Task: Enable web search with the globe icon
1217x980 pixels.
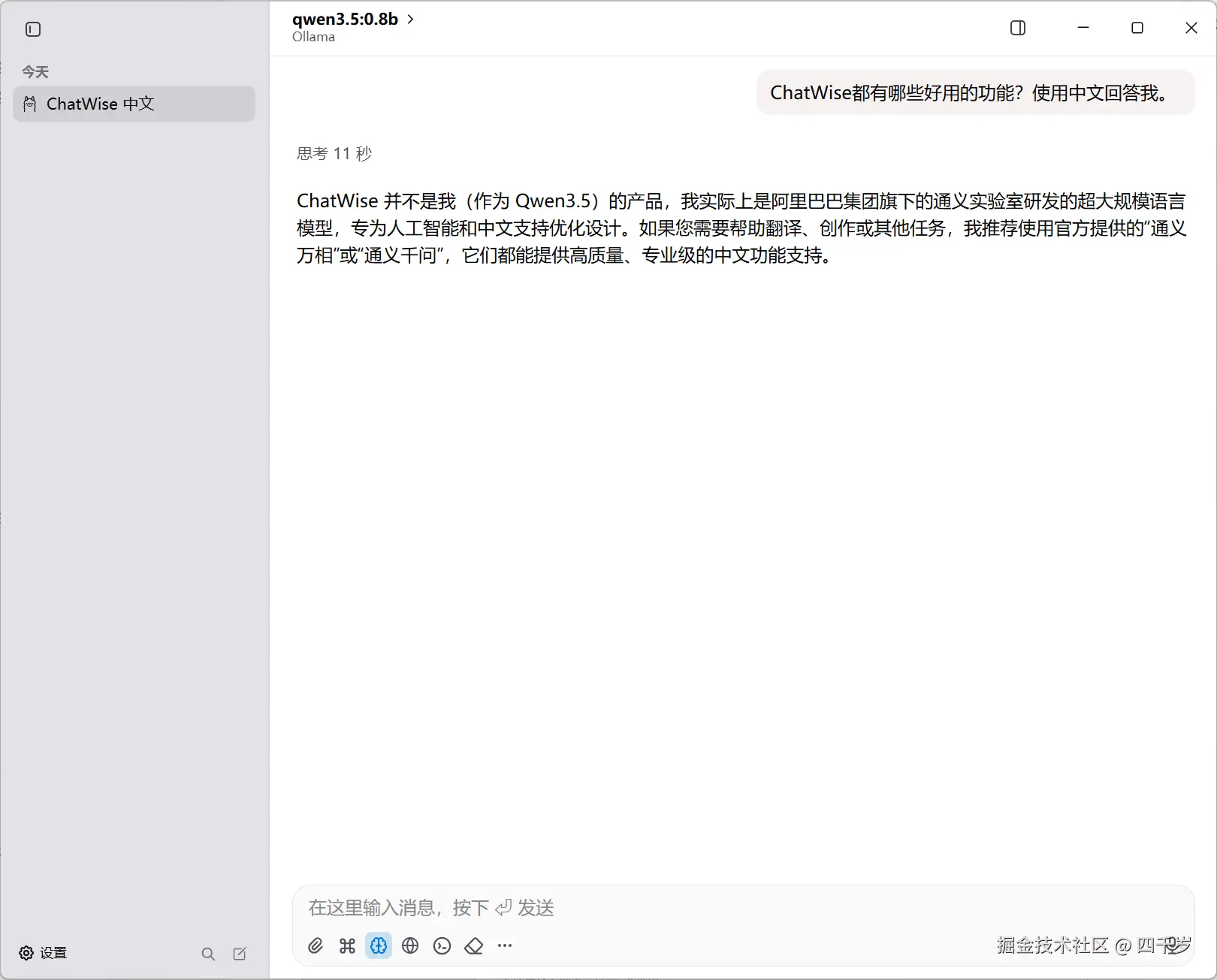Action: [410, 945]
